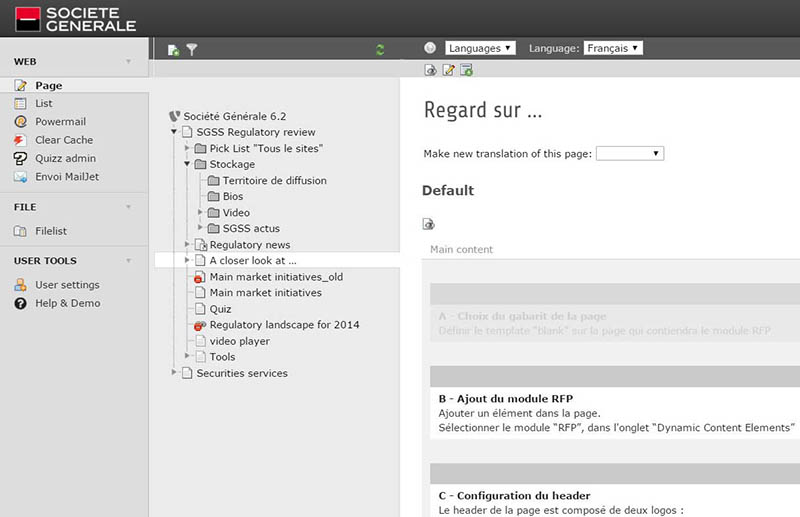Click the Quizz admin question icon

click(x=20, y=159)
